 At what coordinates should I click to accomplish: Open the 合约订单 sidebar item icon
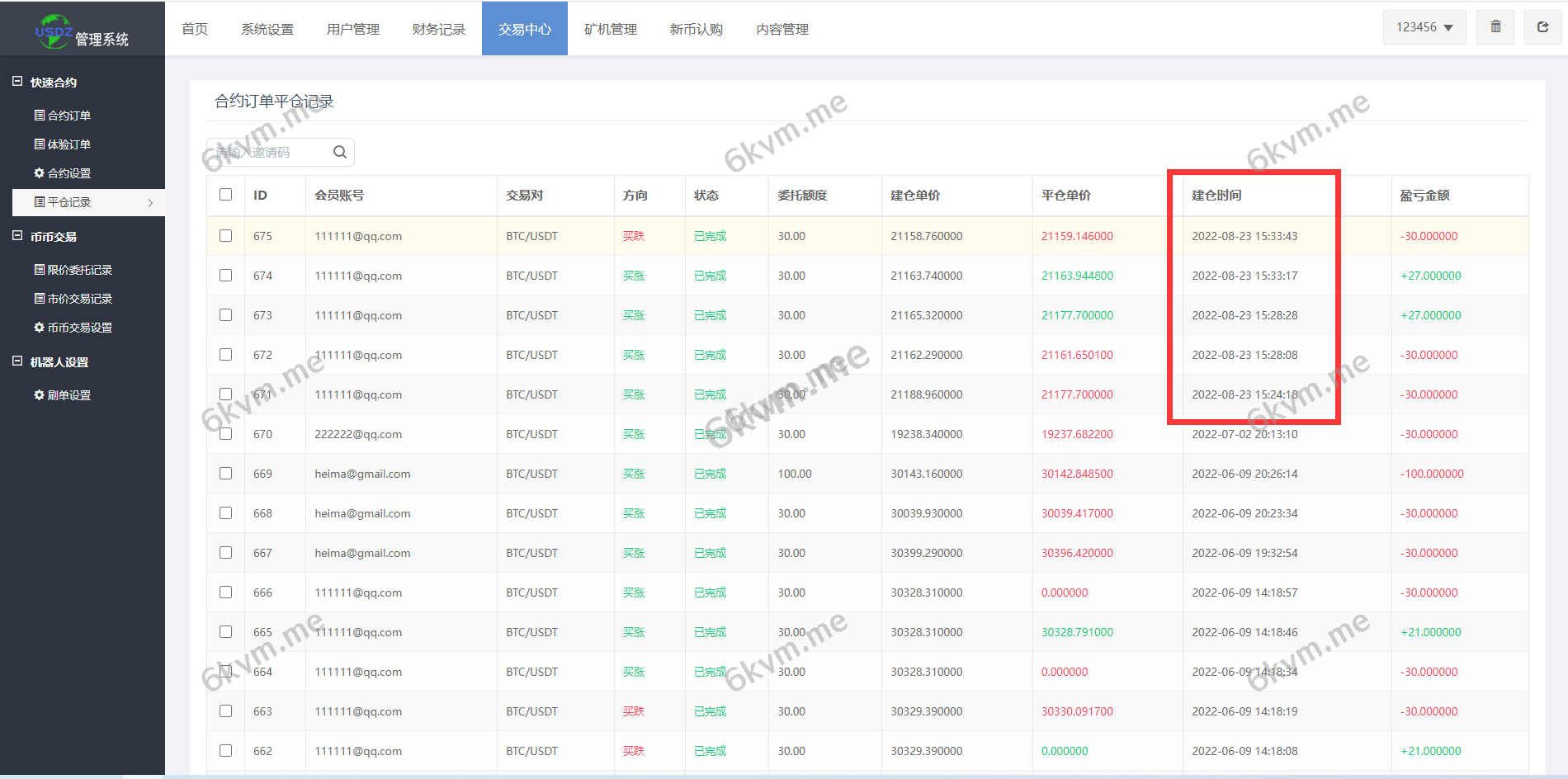38,115
